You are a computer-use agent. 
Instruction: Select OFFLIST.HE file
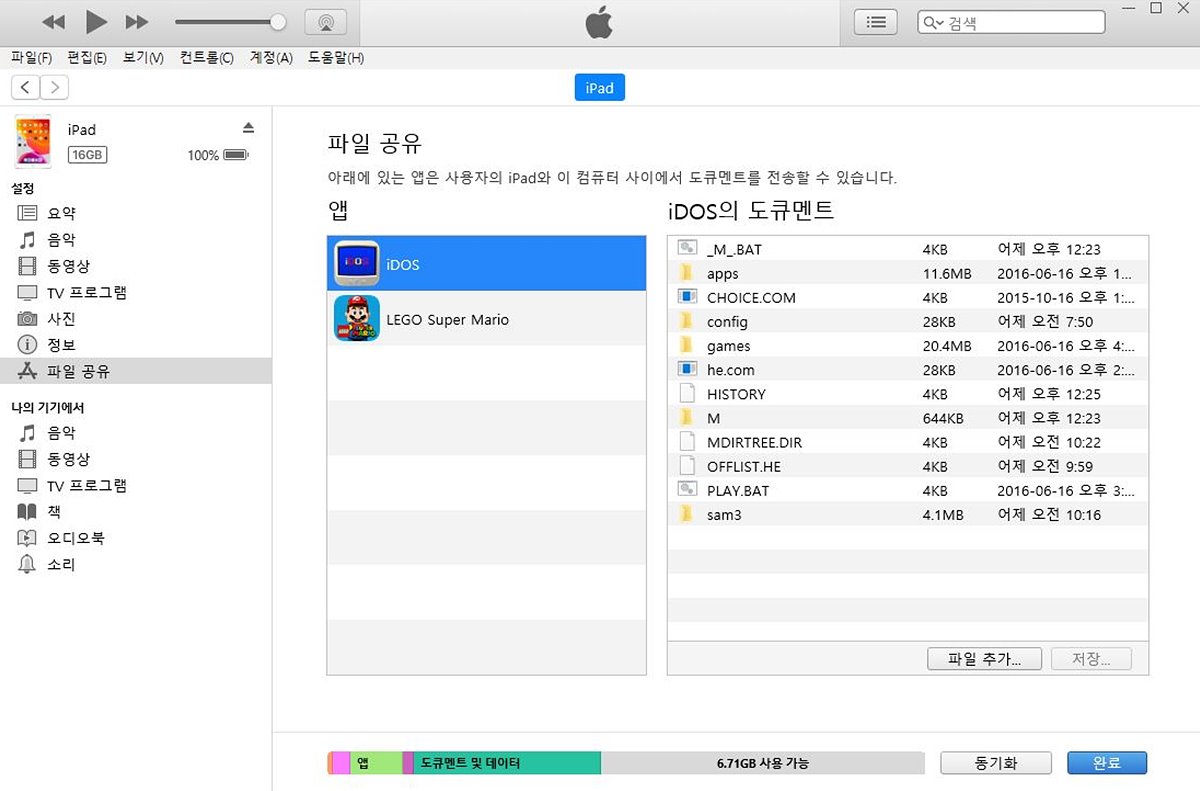coord(908,466)
